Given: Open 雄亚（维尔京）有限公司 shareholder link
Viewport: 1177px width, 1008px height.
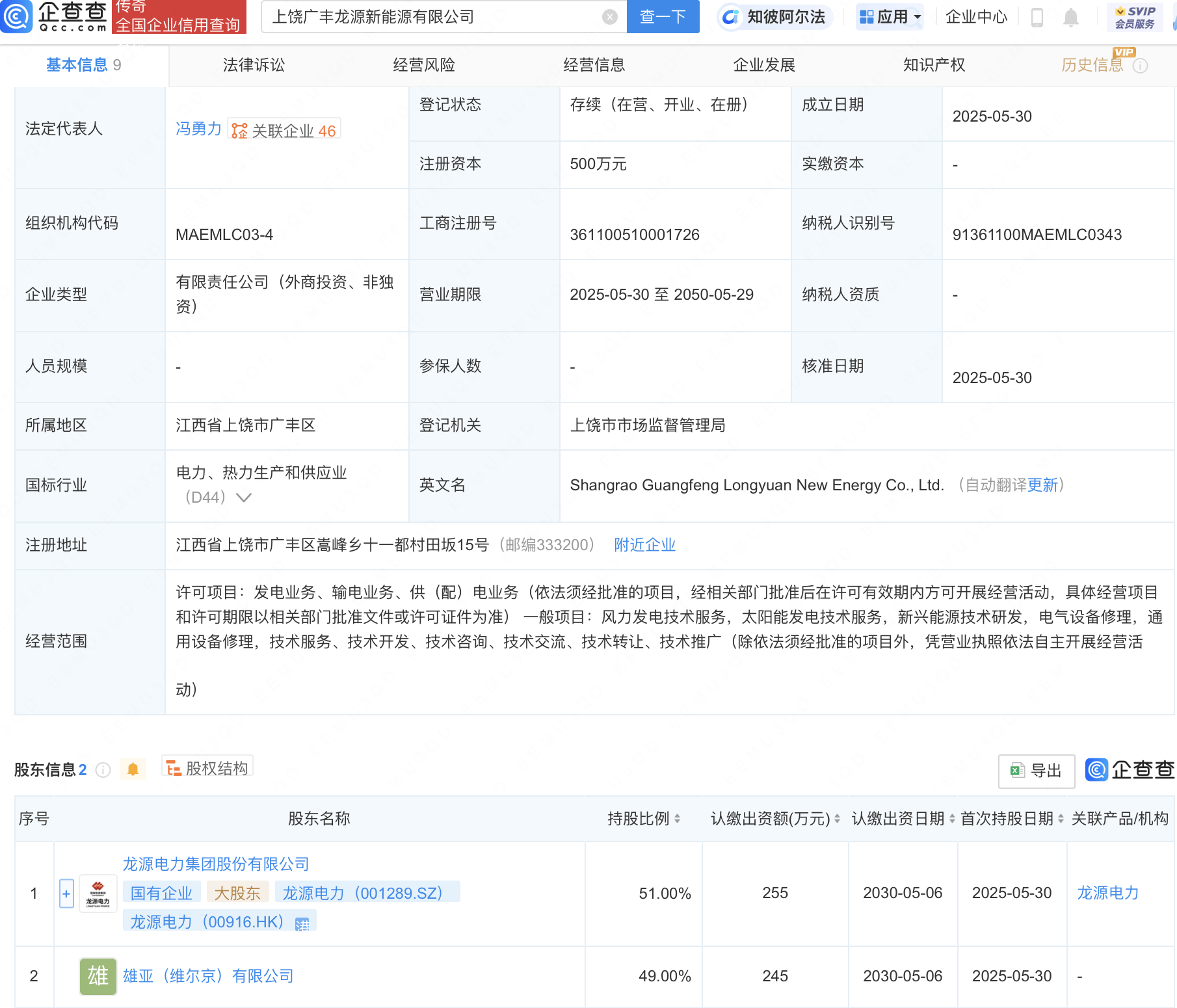Looking at the screenshot, I should click(209, 976).
